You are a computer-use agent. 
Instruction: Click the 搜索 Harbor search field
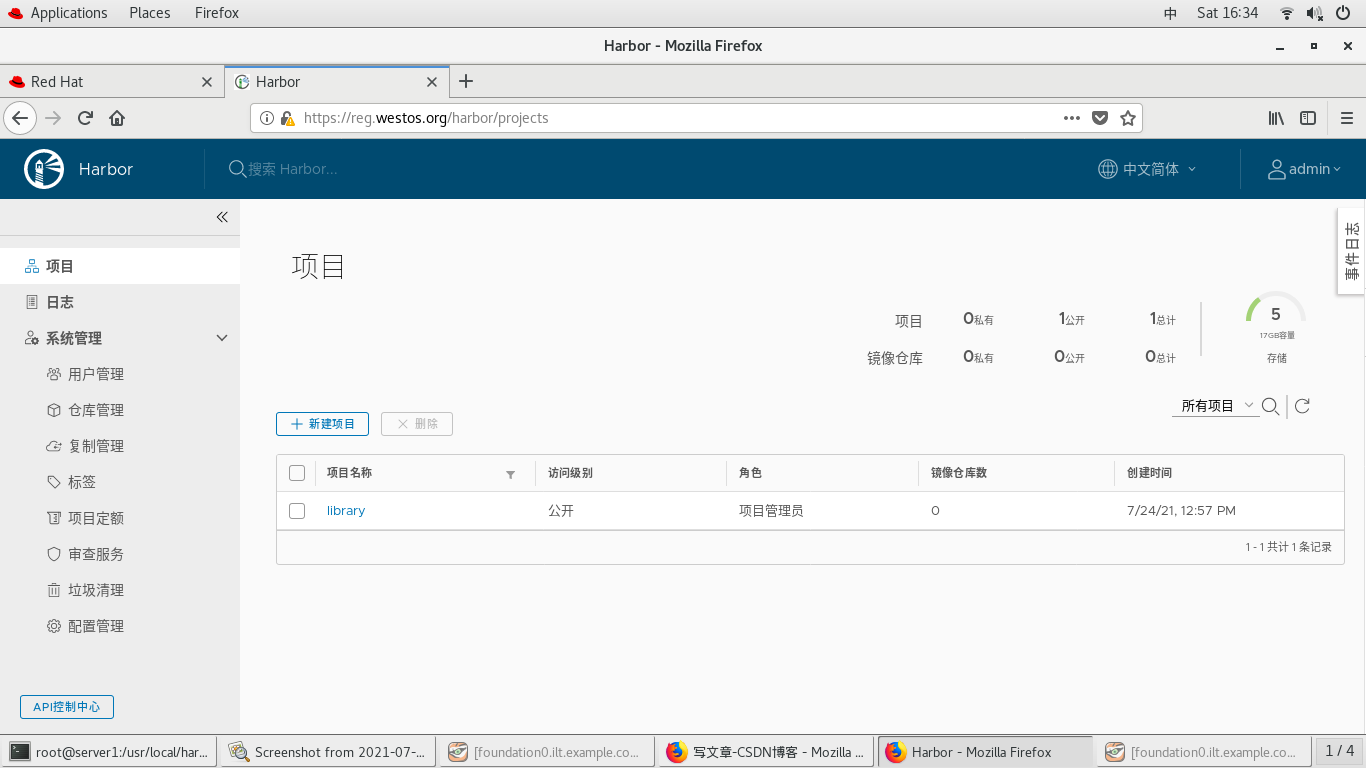pyautogui.click(x=293, y=169)
